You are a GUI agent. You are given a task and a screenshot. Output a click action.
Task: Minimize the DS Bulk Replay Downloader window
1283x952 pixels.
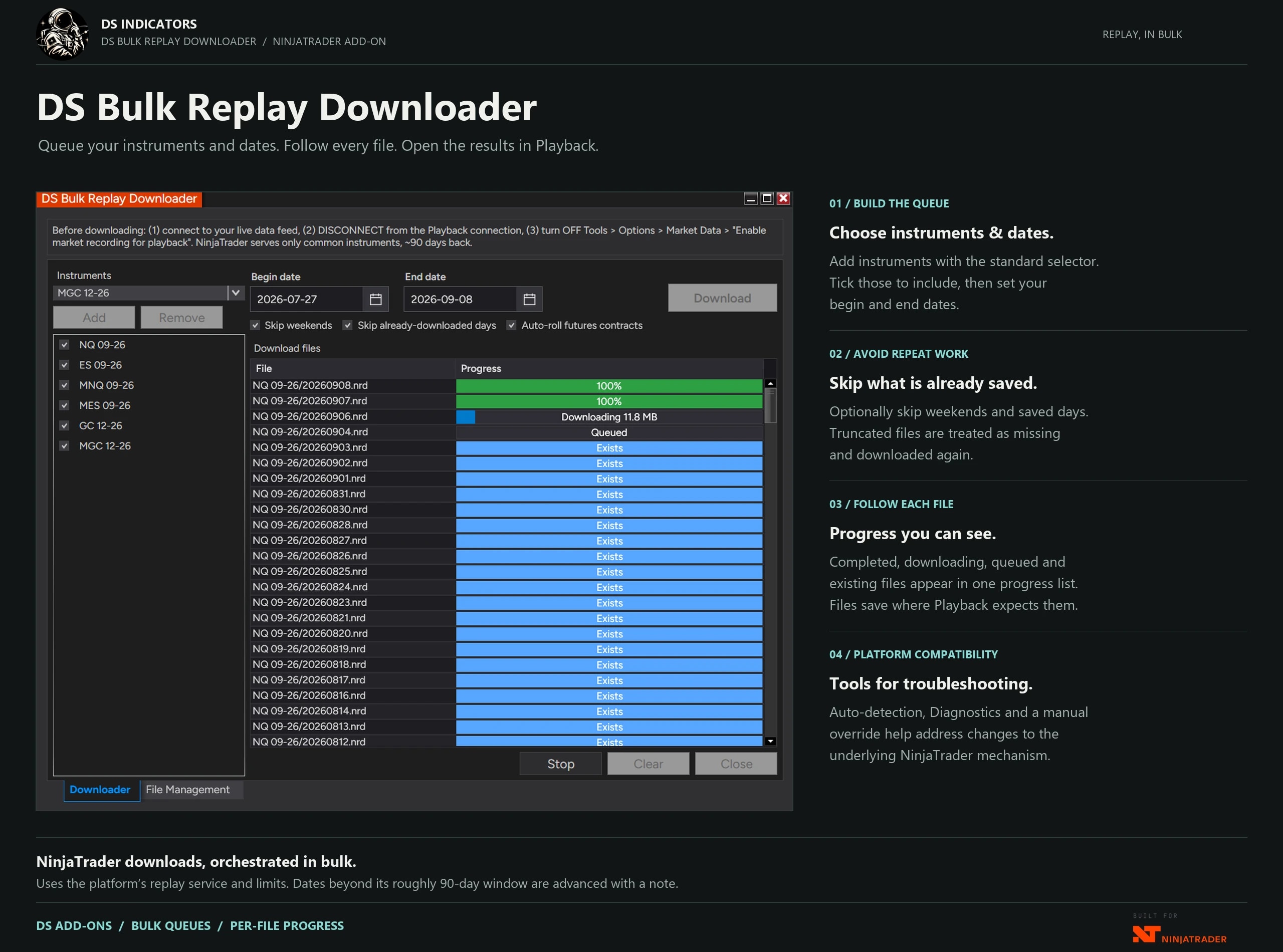(750, 198)
